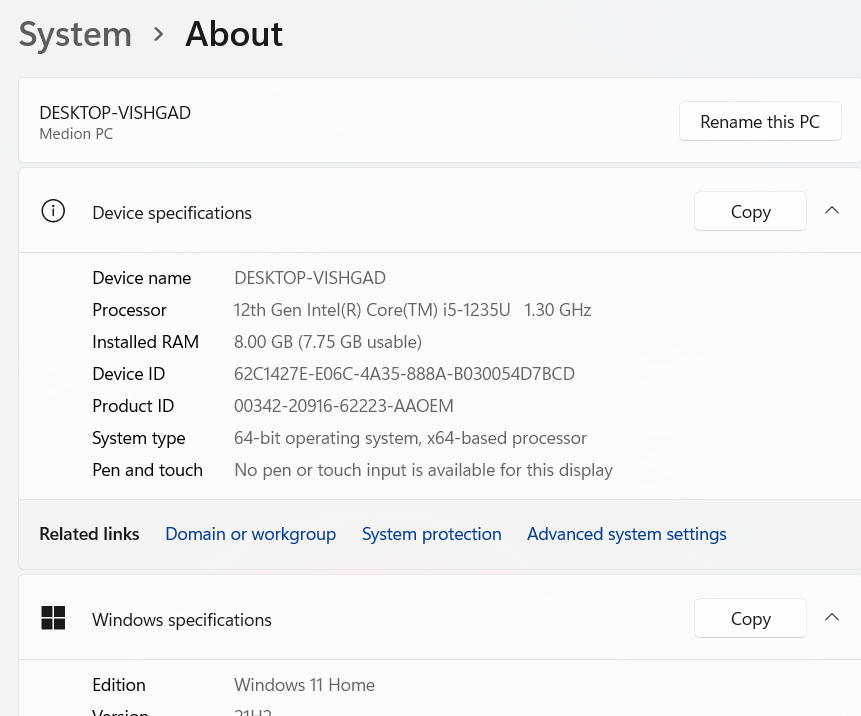Select Device ID value 62C1427E-E06C-4A35-888A-B030054D7BCD
Viewport: 861px width, 716px height.
click(x=404, y=374)
